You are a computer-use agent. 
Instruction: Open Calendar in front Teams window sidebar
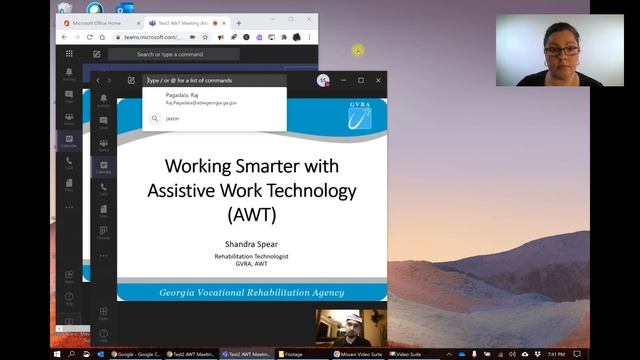[104, 167]
